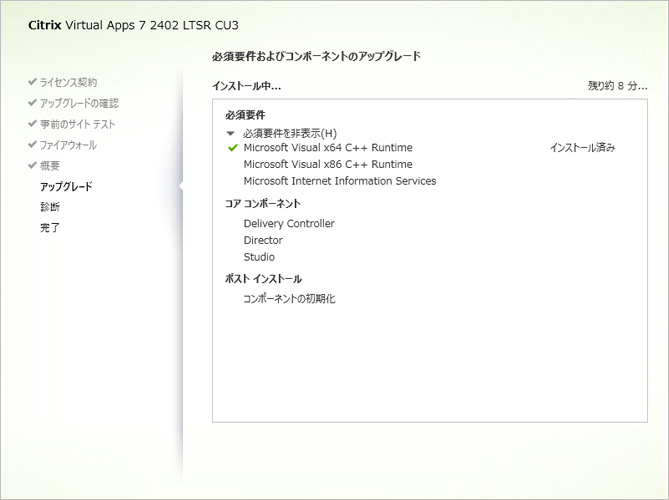
Task: Select the 完了 step in sidebar
Action: point(50,228)
